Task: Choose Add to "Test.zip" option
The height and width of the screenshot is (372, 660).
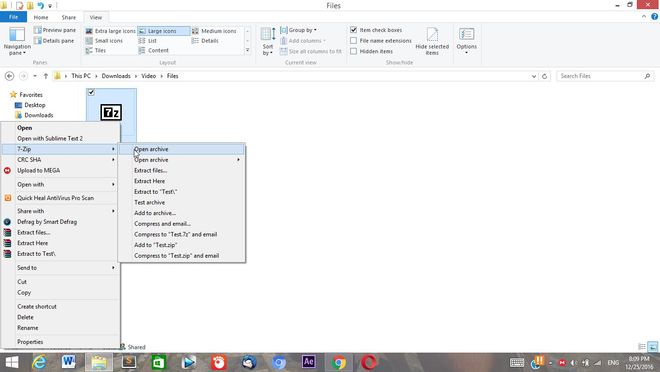Action: [x=182, y=245]
